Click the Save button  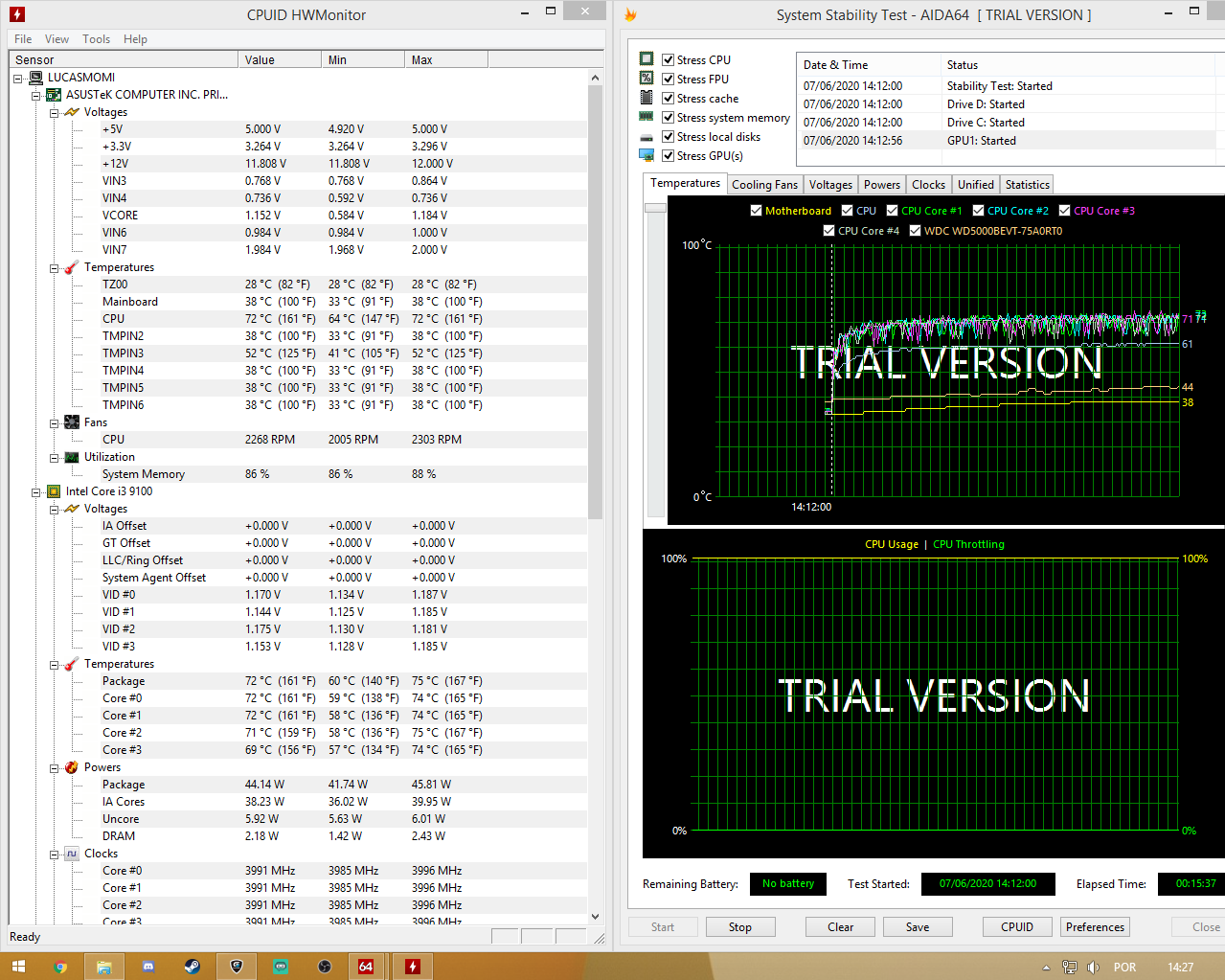point(918,927)
